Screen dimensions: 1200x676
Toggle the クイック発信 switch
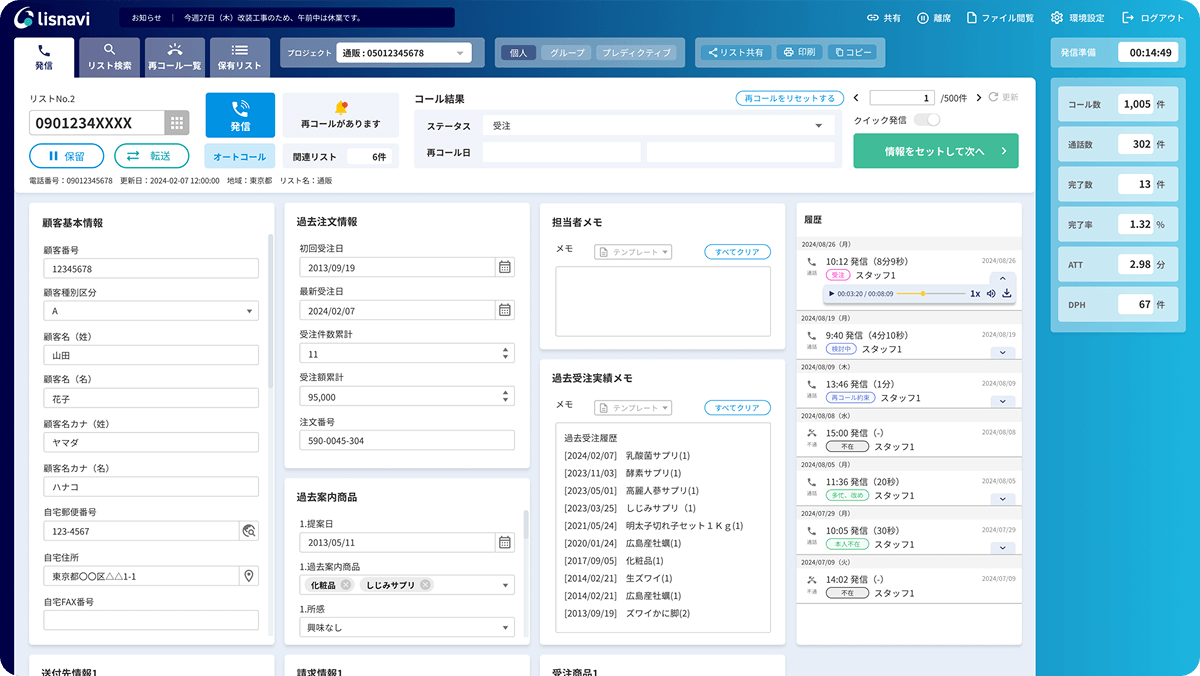pyautogui.click(x=927, y=120)
